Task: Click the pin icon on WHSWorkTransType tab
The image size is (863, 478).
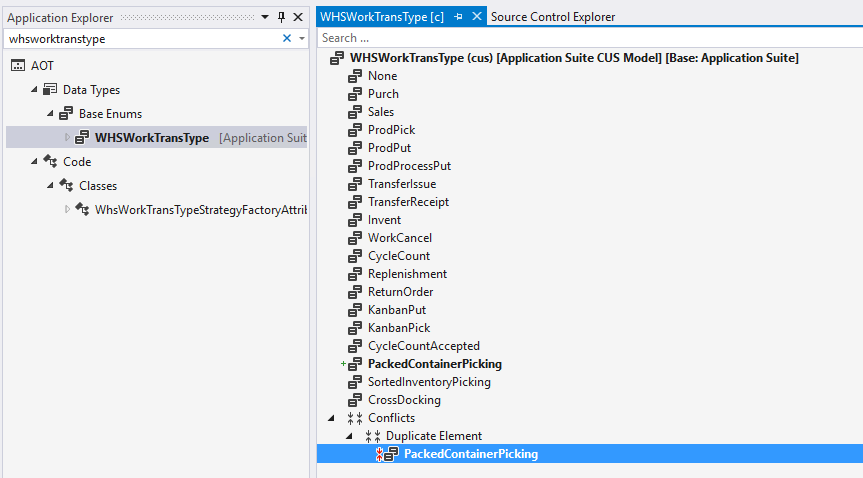Action: pyautogui.click(x=458, y=17)
